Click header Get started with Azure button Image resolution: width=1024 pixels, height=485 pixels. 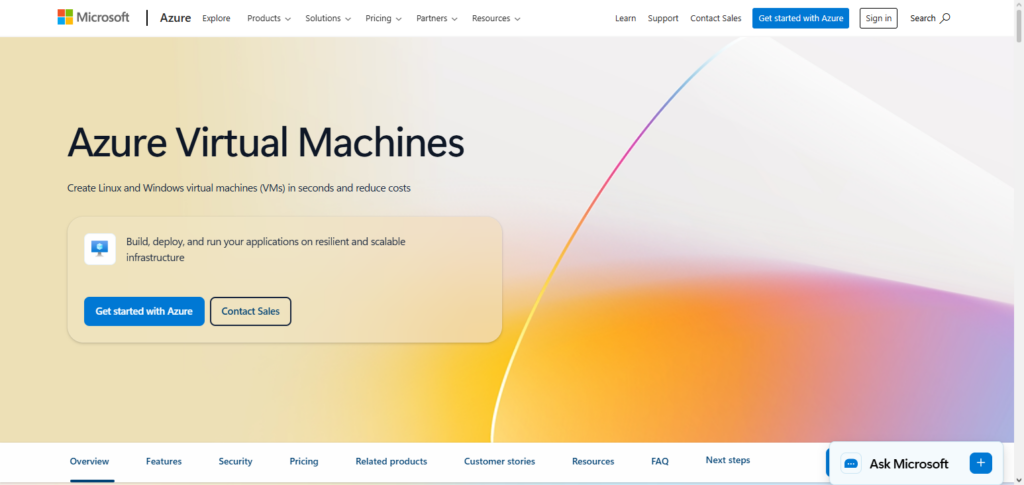801,18
